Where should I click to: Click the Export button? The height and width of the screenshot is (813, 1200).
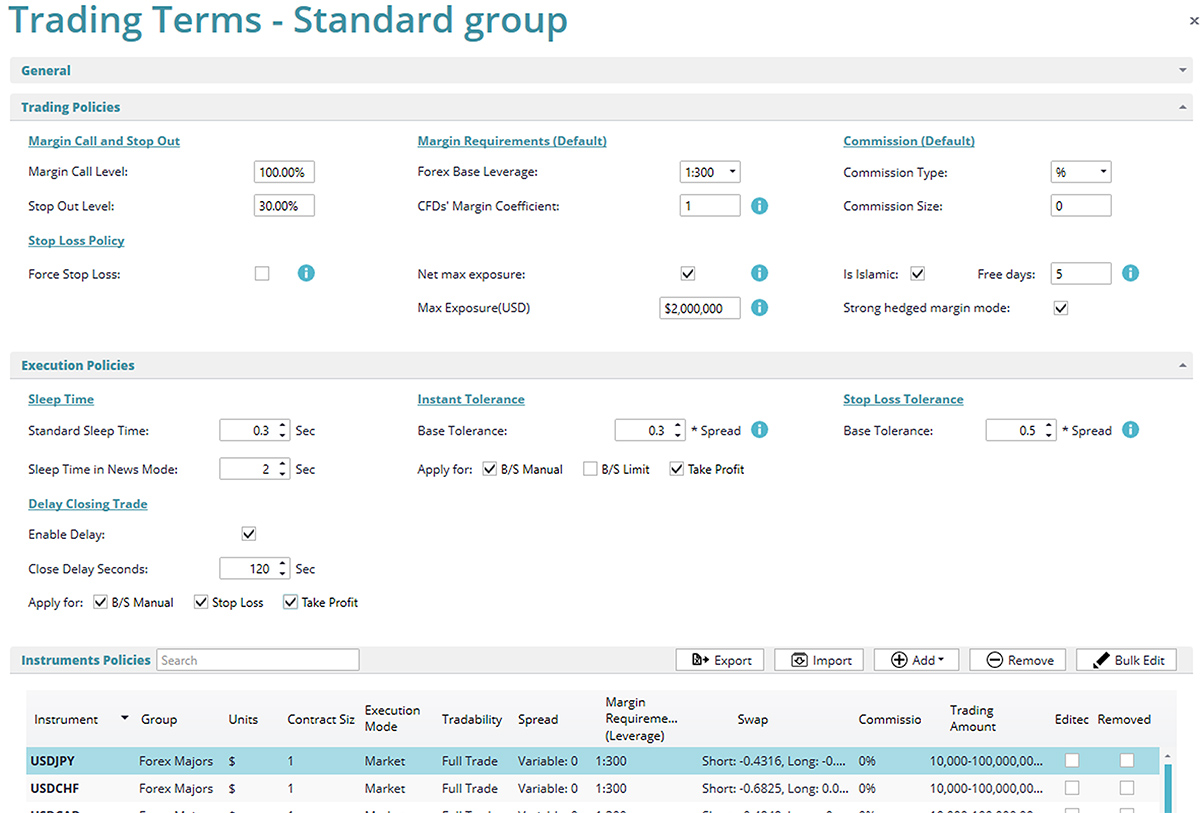(720, 660)
